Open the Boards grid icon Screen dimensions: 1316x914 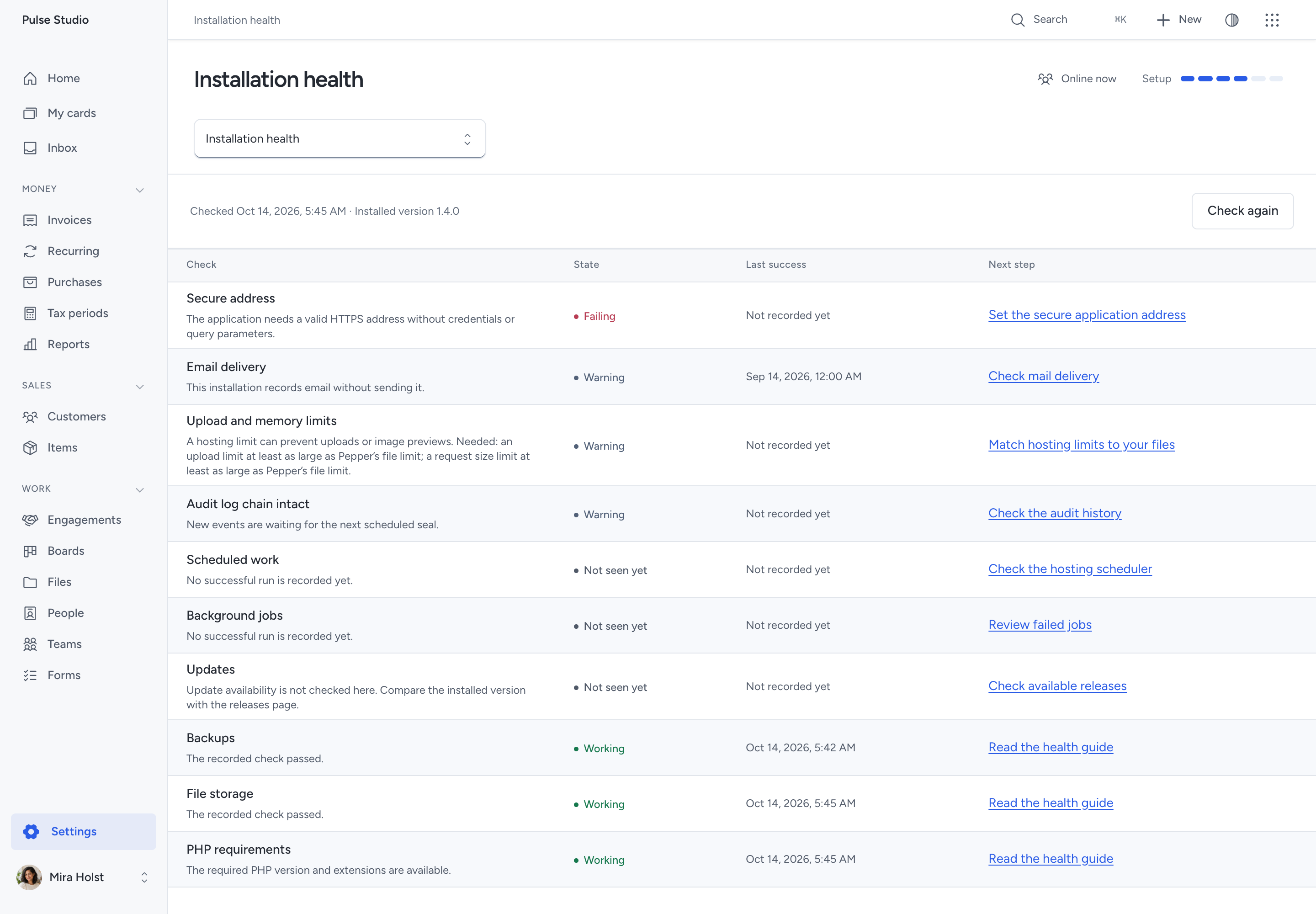point(30,551)
